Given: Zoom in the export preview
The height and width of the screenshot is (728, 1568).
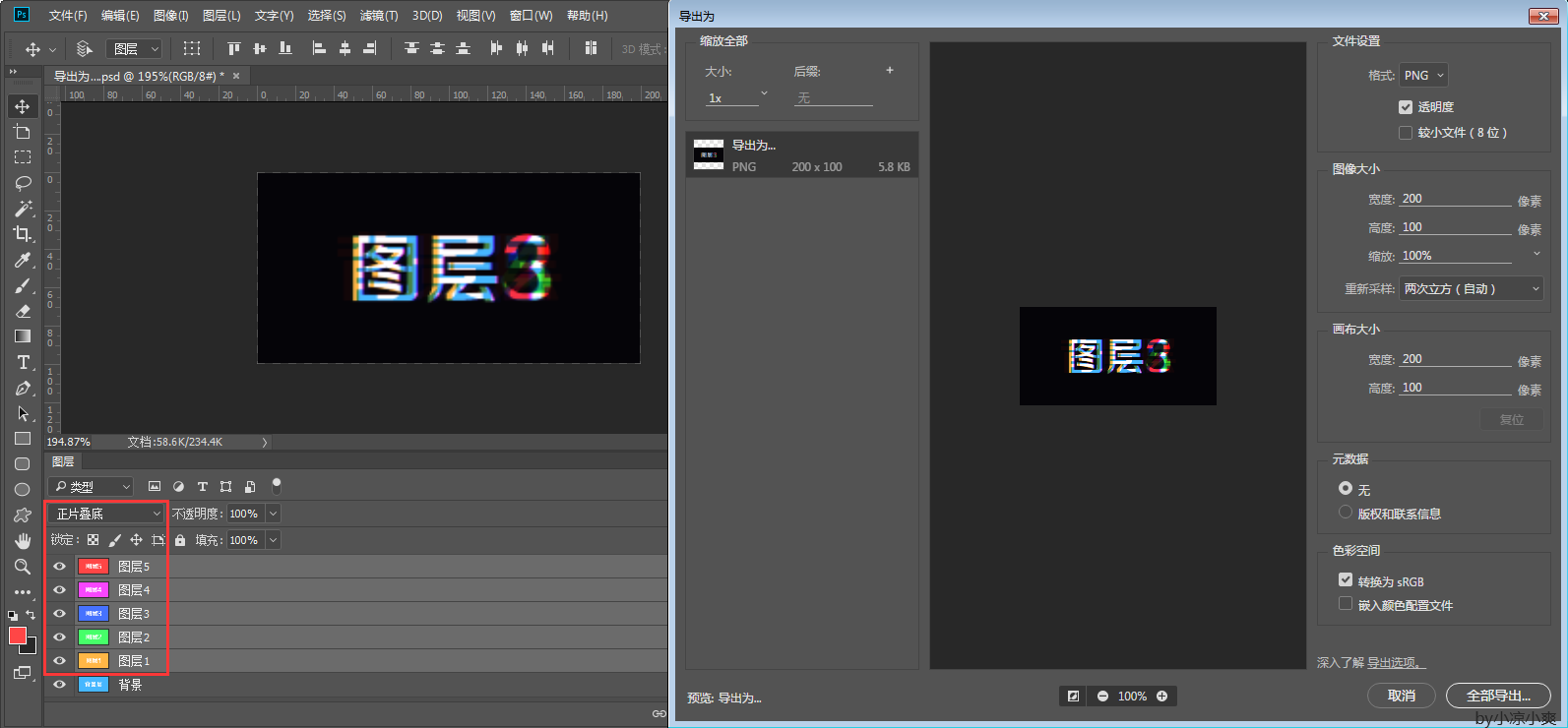Looking at the screenshot, I should pos(1162,697).
